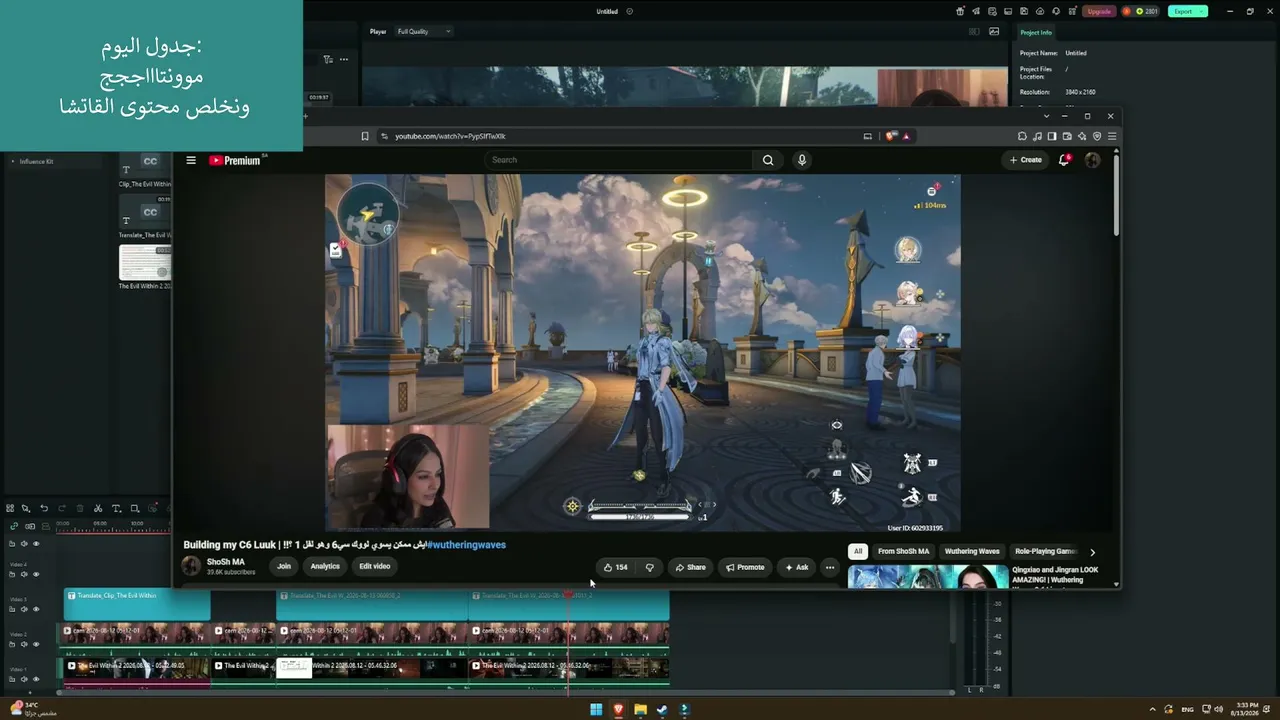
Task: Click the YouTube search input field
Action: tap(620, 160)
